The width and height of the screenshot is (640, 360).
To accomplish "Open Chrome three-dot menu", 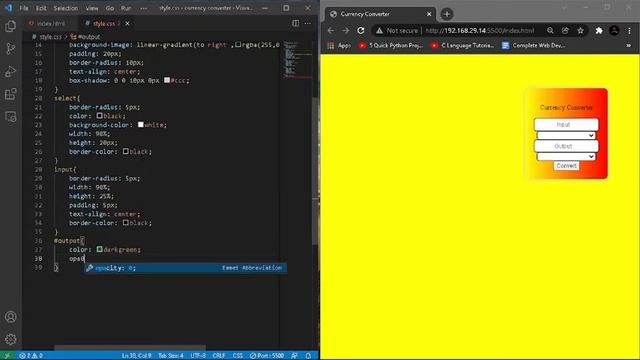I will tap(629, 31).
